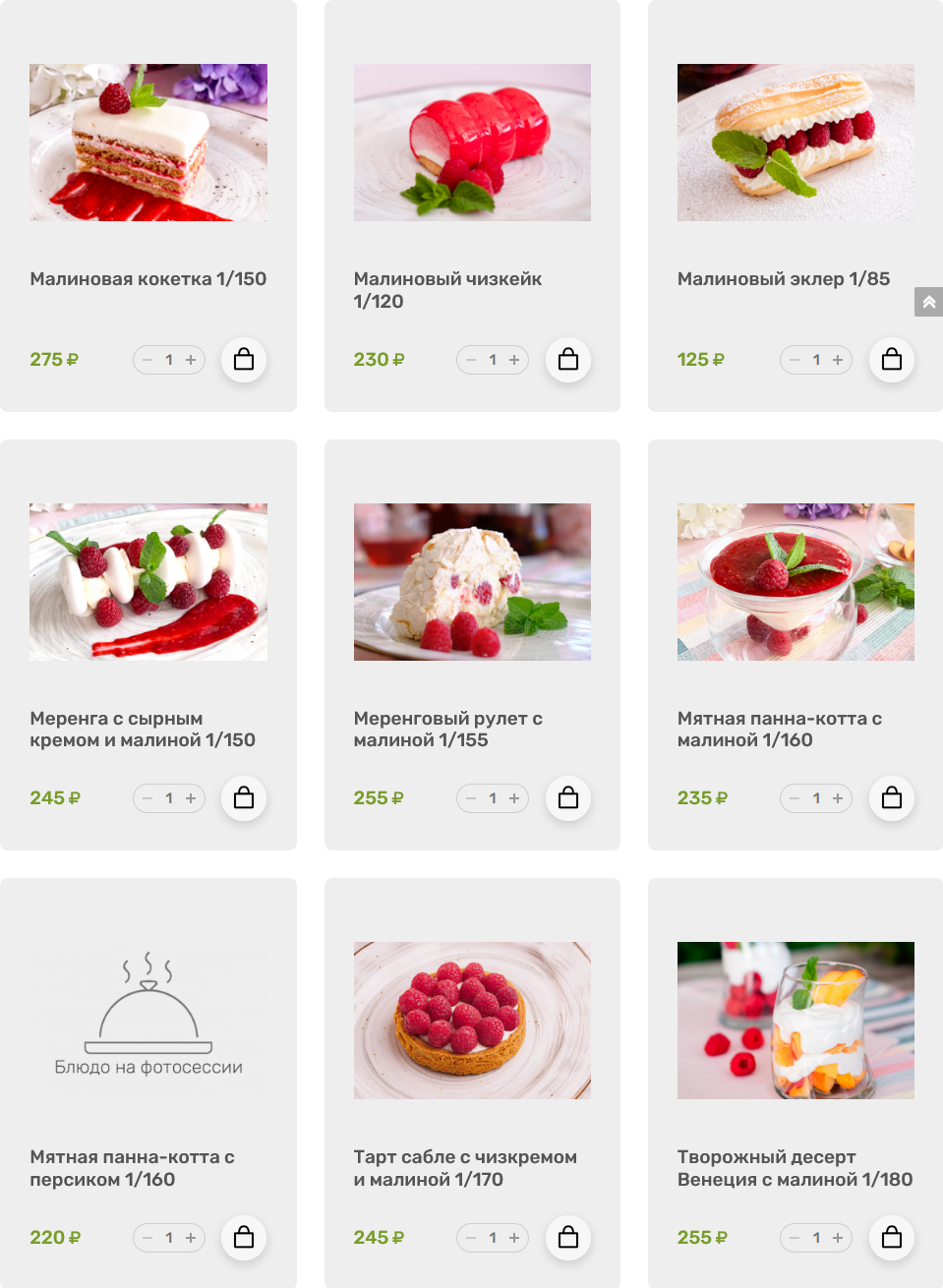Click the scroll-to-top double chevron button
Image resolution: width=943 pixels, height=1288 pixels.
(928, 302)
